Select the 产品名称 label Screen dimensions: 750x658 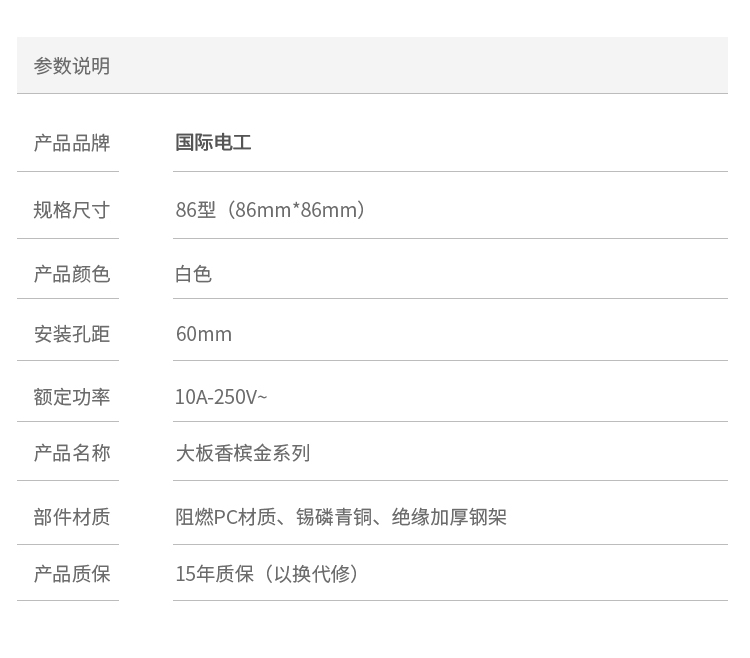point(72,453)
